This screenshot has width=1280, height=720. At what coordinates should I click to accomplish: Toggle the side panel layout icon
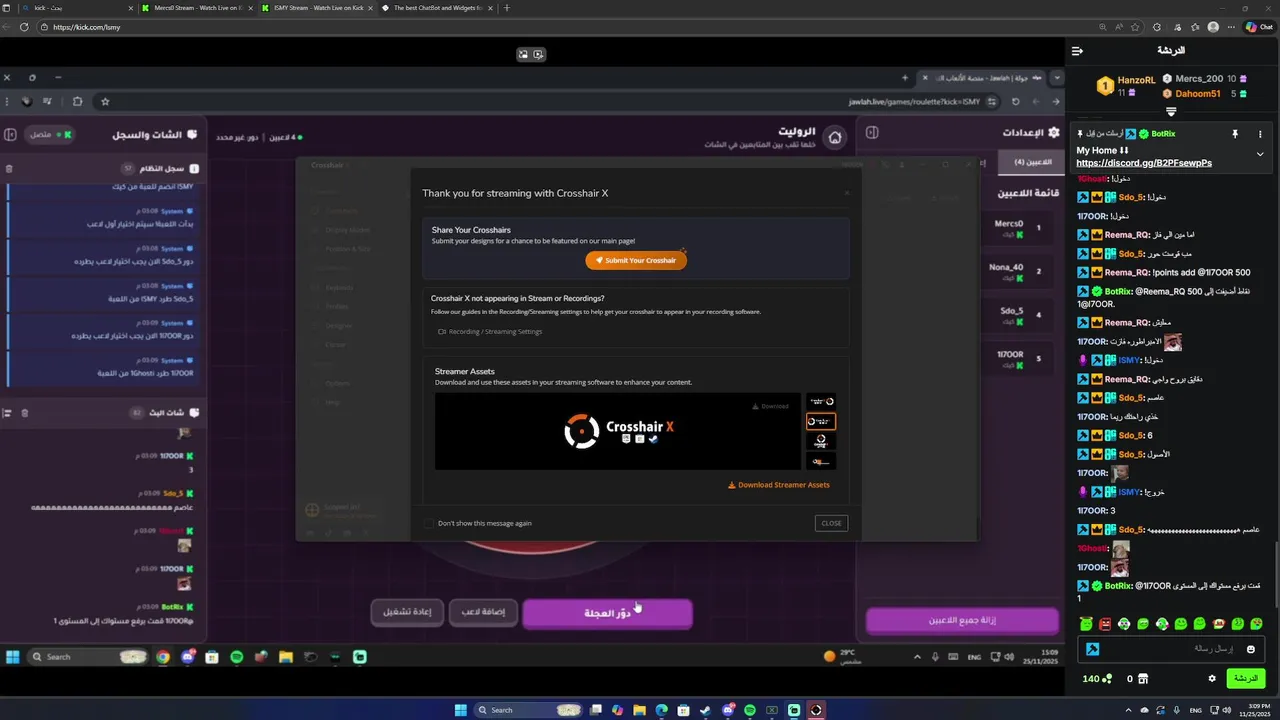[x=871, y=132]
